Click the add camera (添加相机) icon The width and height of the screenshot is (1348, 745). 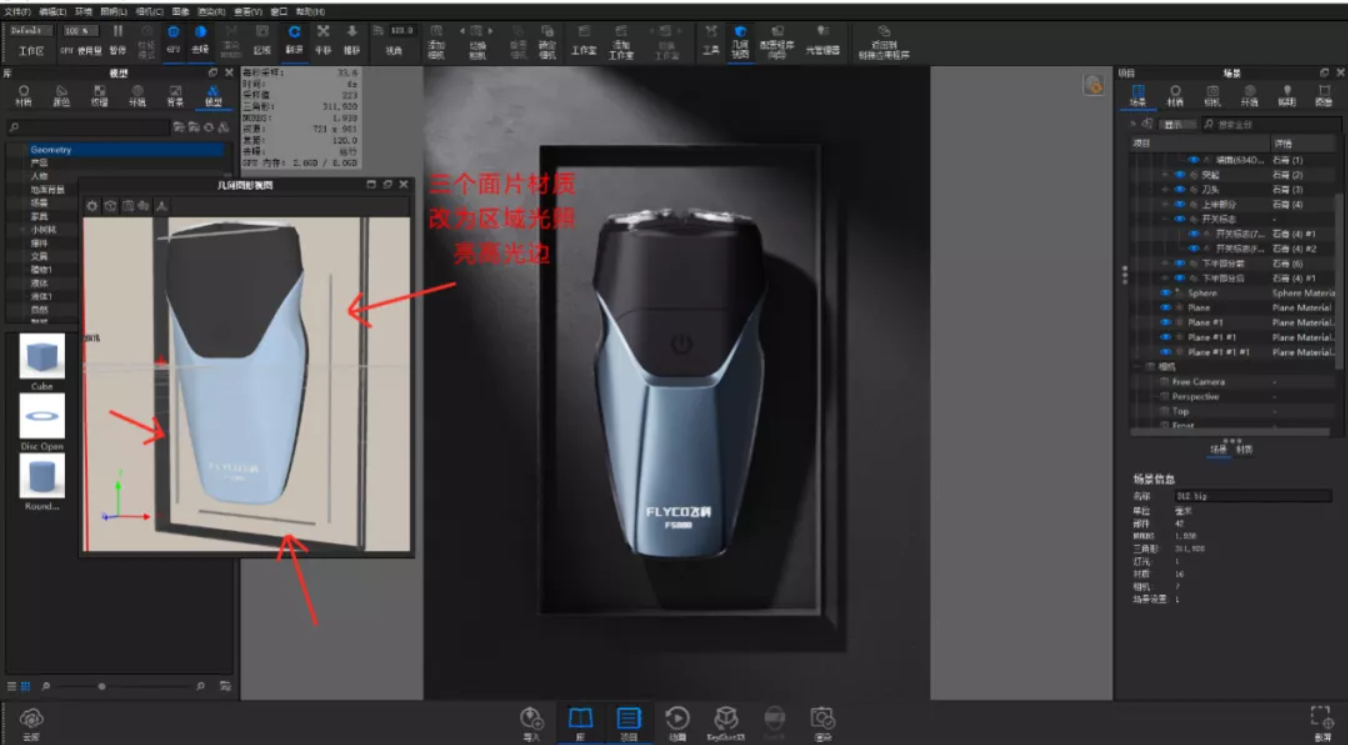click(x=436, y=31)
